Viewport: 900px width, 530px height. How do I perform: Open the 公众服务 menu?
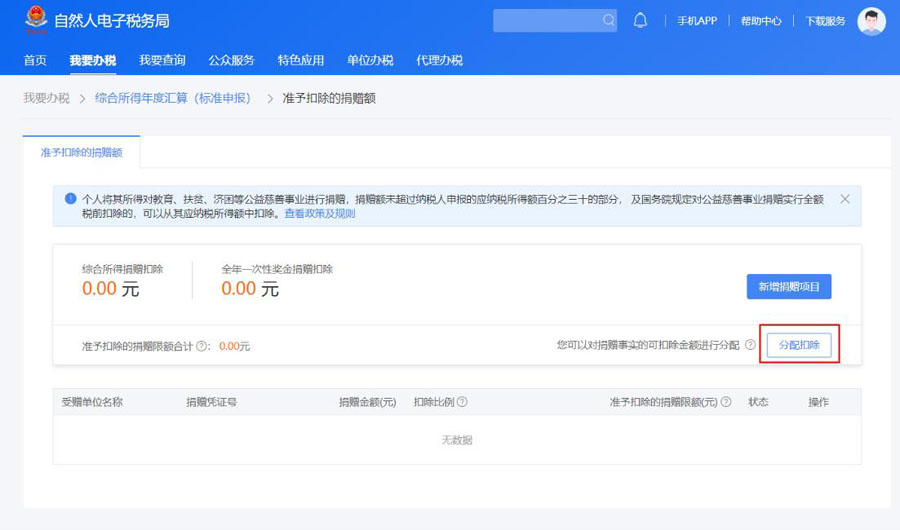[x=231, y=60]
